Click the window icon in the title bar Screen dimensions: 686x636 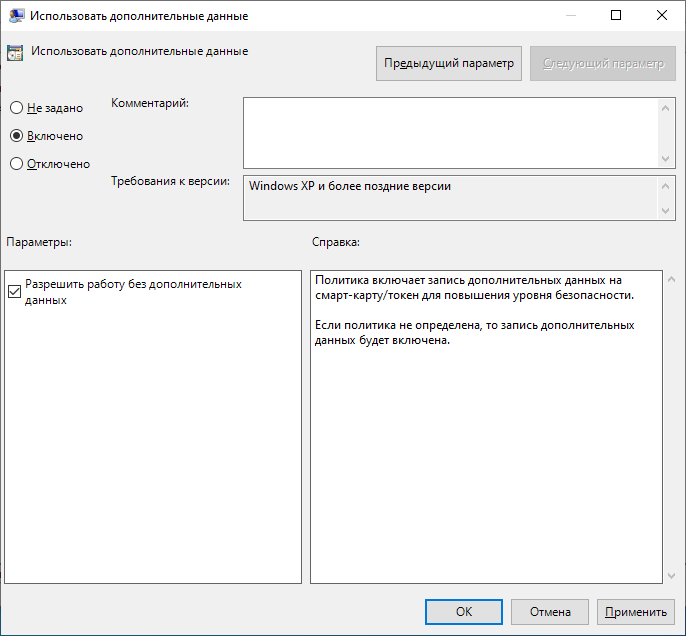point(17,16)
